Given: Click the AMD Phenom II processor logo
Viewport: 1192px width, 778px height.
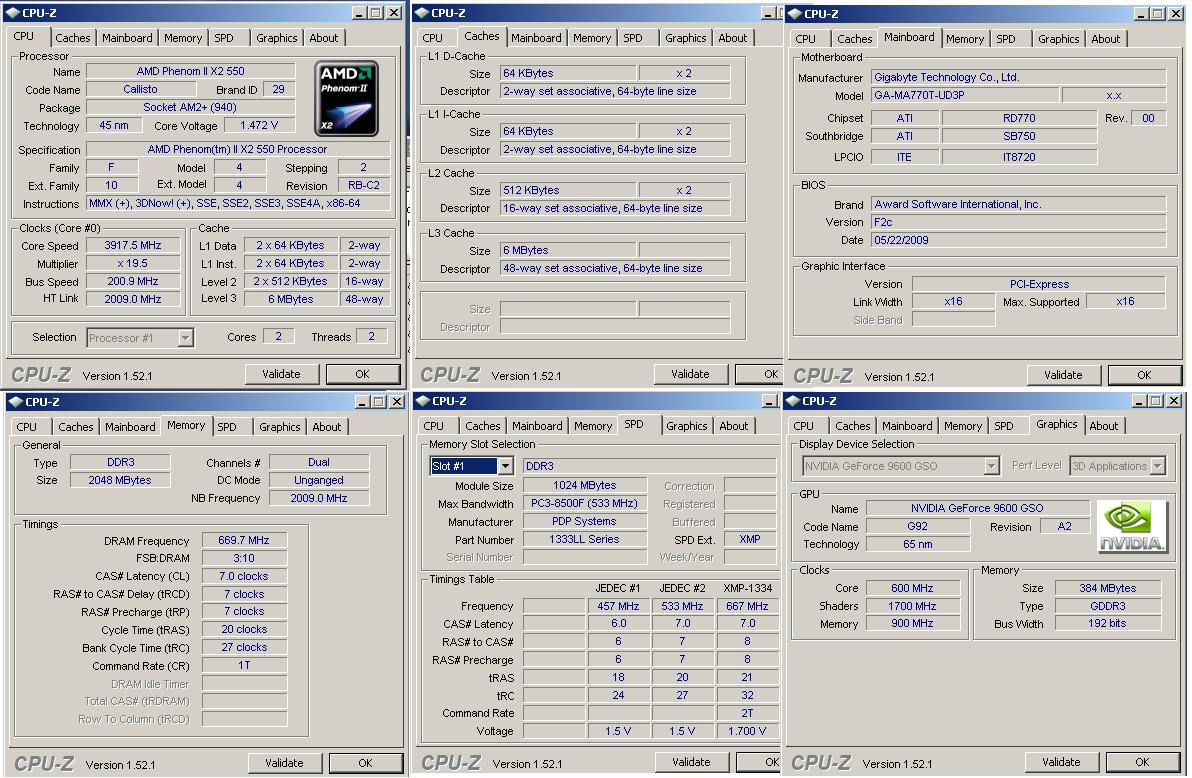Looking at the screenshot, I should (x=346, y=99).
